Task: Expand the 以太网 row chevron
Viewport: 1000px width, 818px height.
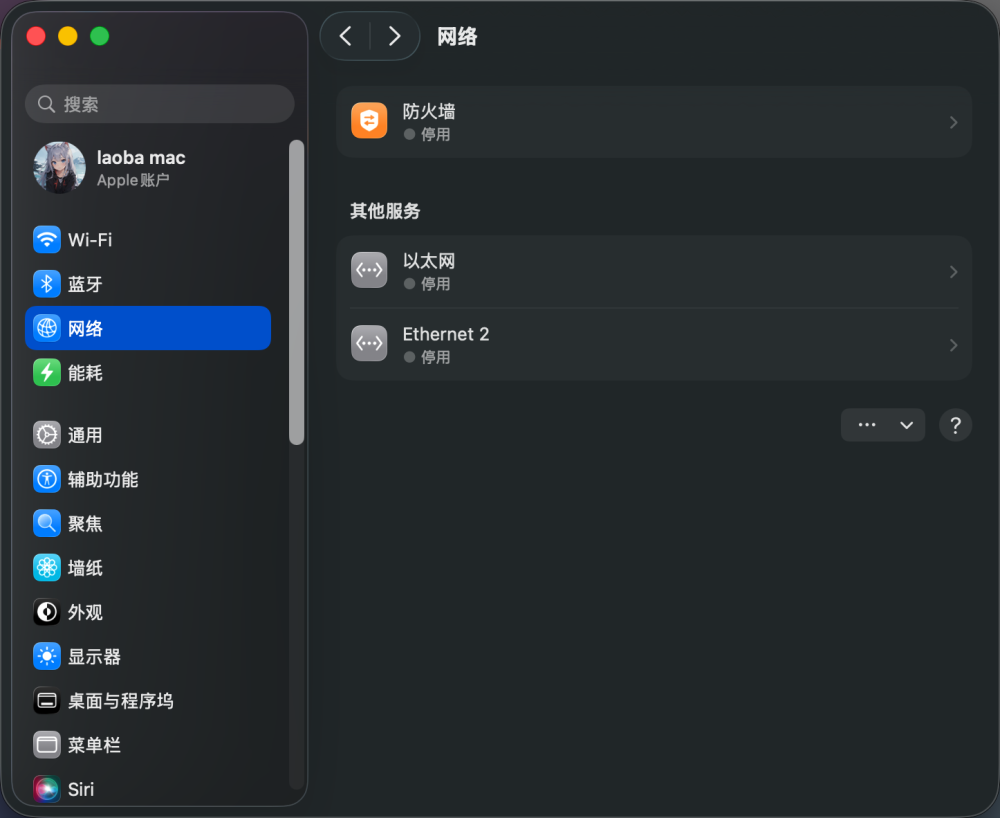Action: click(x=953, y=272)
